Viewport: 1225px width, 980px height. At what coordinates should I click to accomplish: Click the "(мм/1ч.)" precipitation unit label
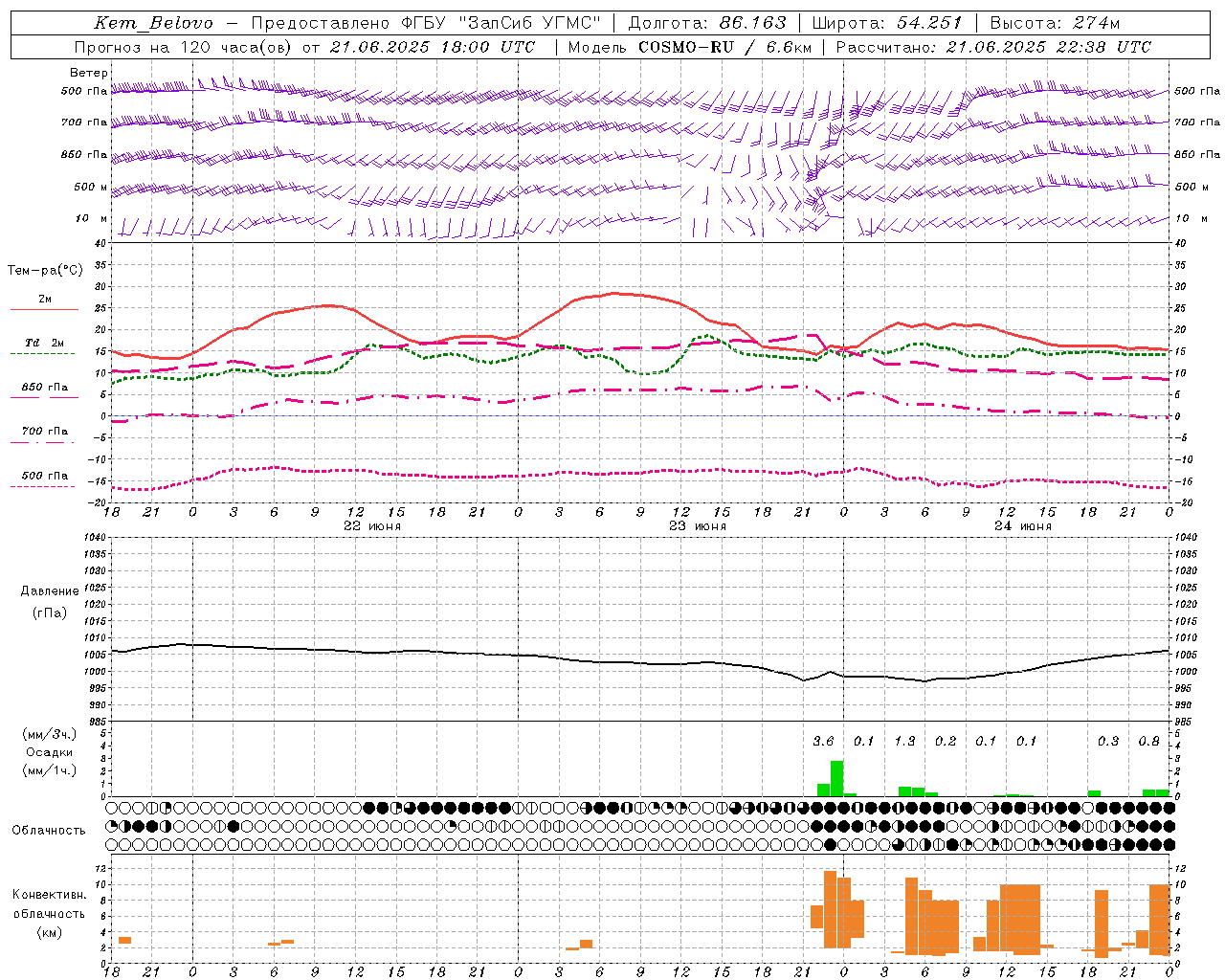50,770
